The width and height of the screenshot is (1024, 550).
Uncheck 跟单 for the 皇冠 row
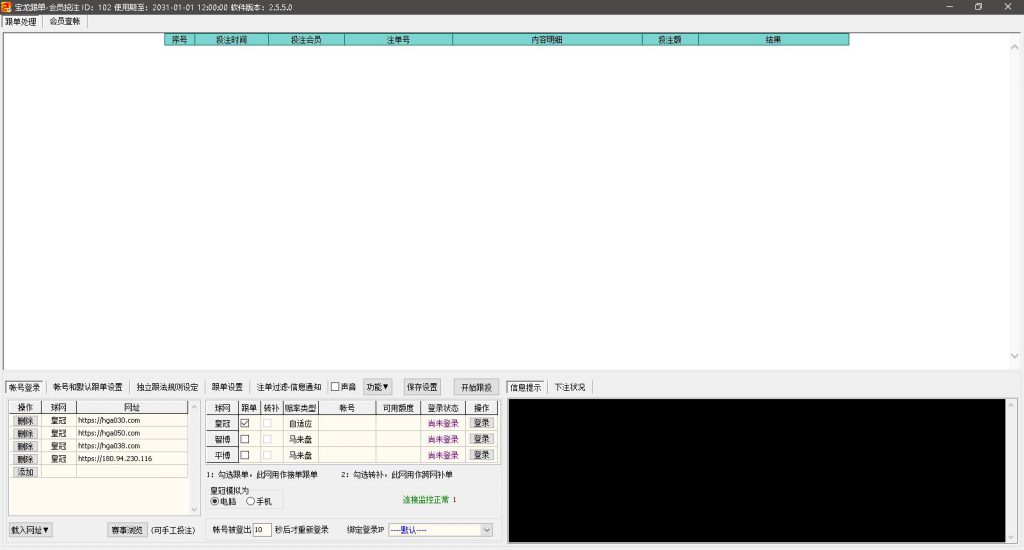[x=245, y=423]
